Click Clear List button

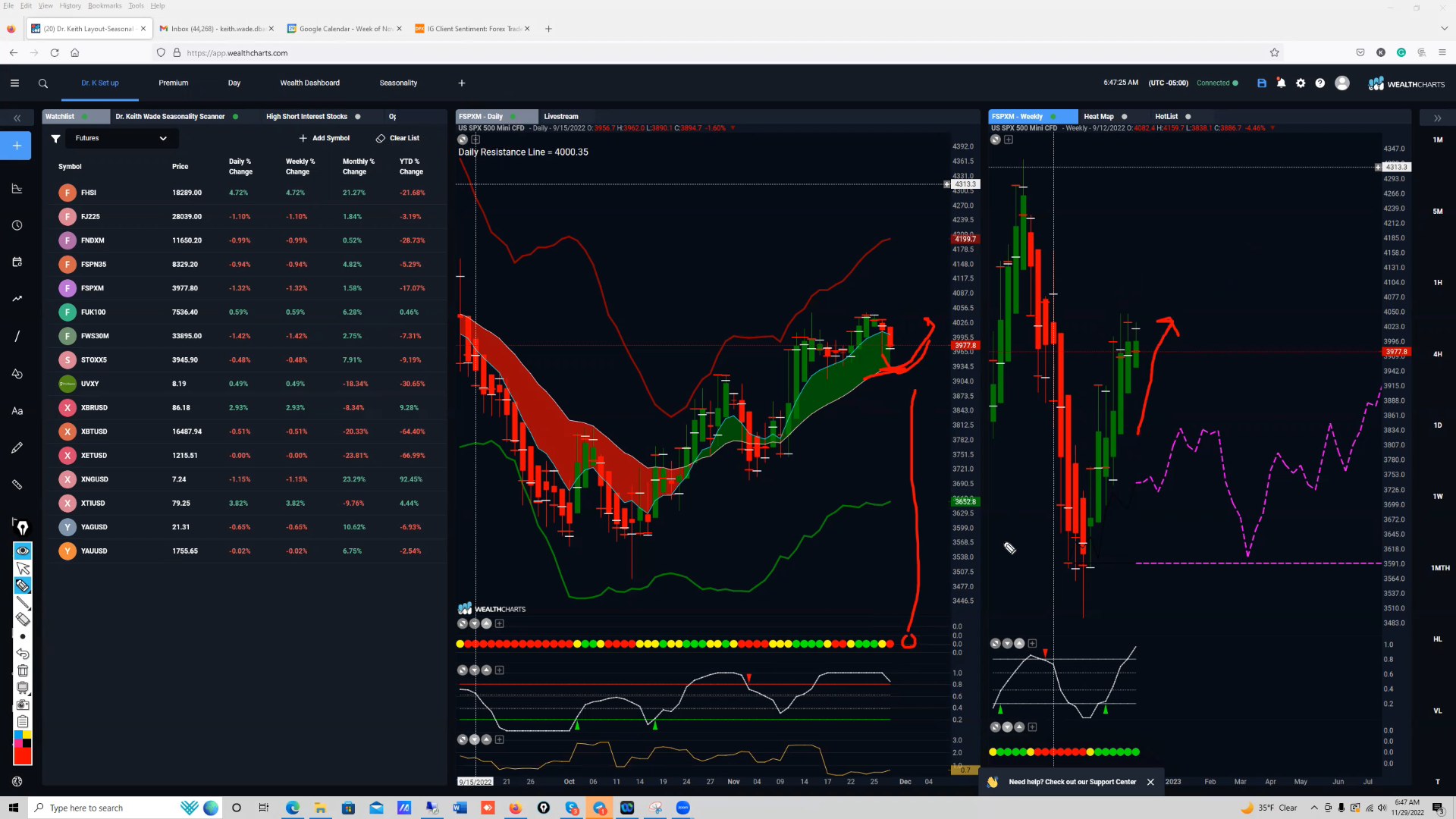(397, 138)
